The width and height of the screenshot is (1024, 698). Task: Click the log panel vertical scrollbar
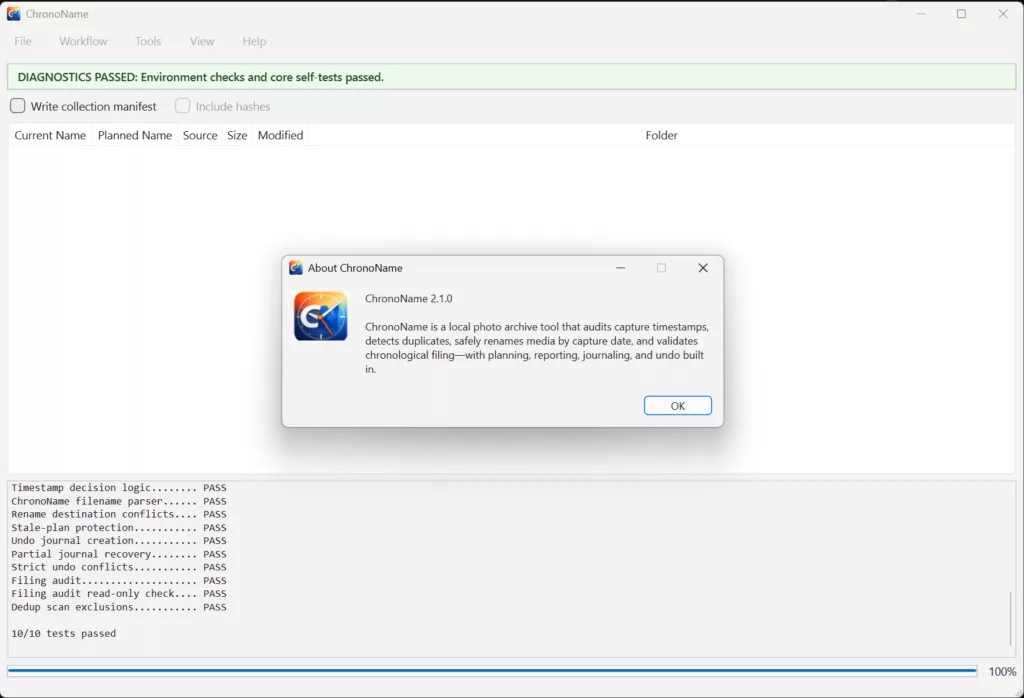[x=1010, y=618]
